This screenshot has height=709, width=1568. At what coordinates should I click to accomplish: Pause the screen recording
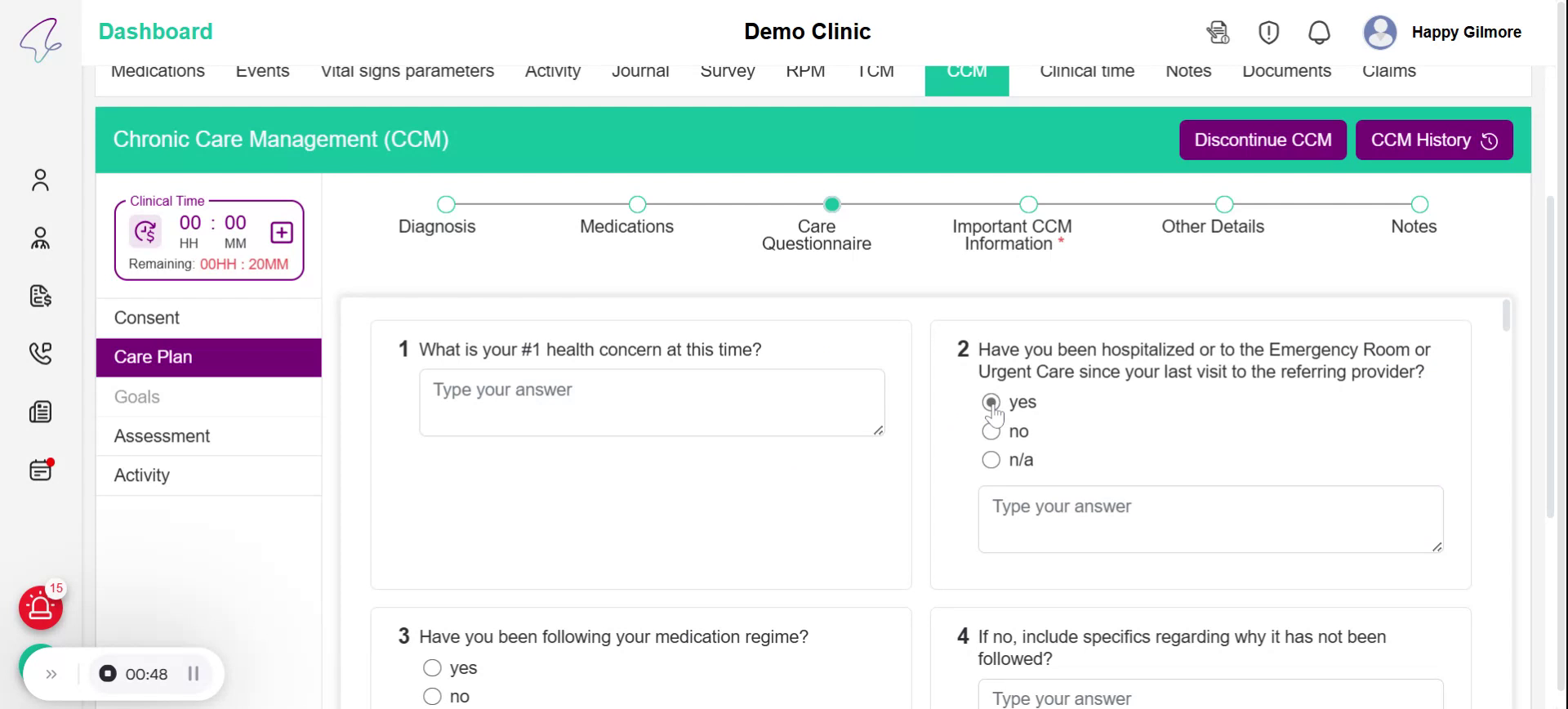[x=194, y=674]
